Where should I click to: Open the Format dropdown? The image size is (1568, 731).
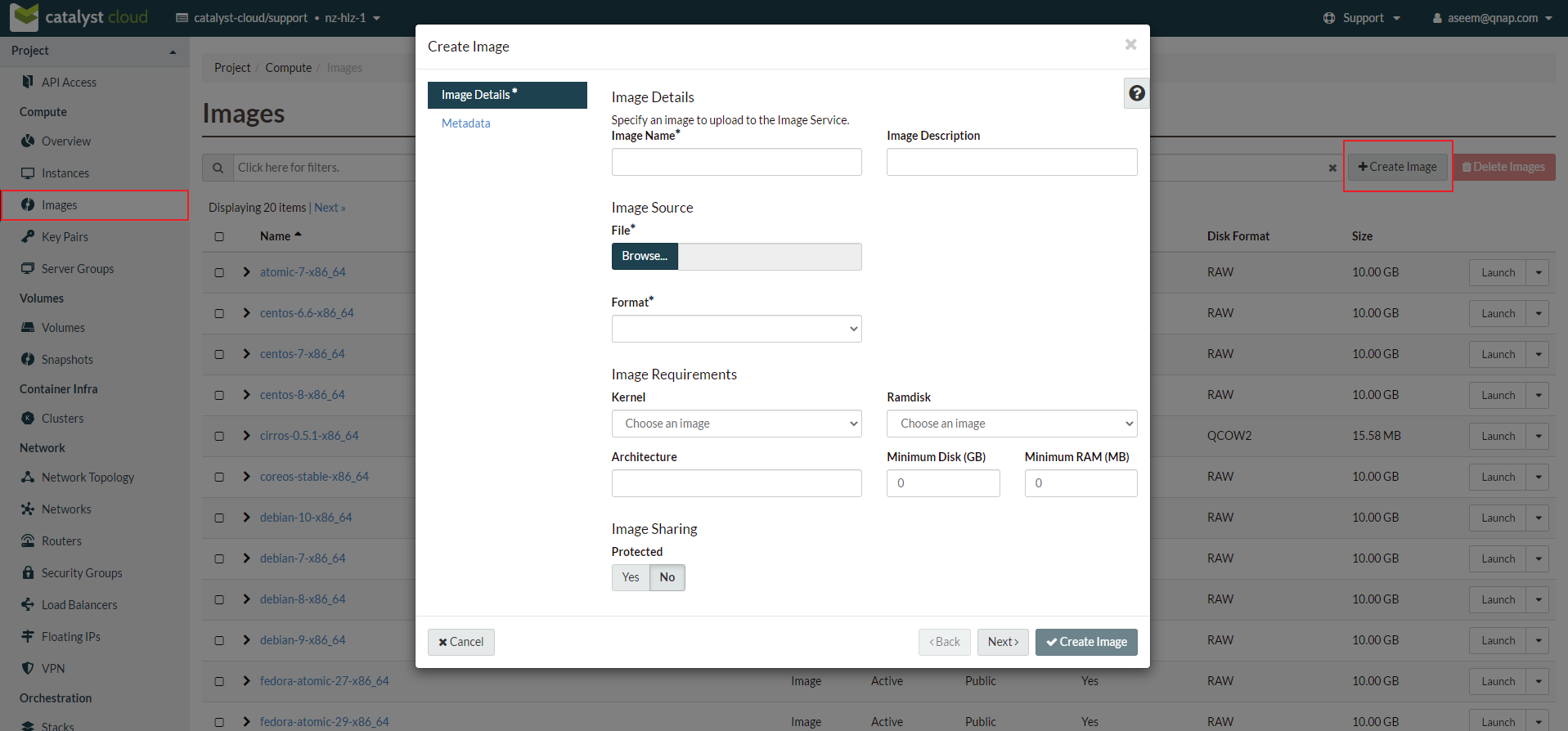click(x=736, y=329)
